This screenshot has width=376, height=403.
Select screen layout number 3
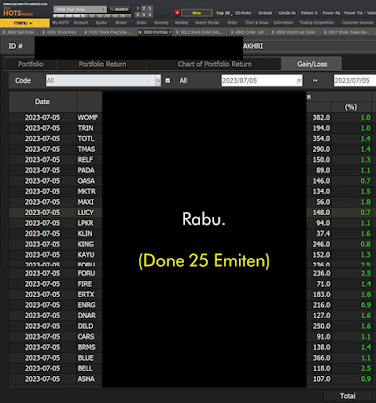pos(150,9)
